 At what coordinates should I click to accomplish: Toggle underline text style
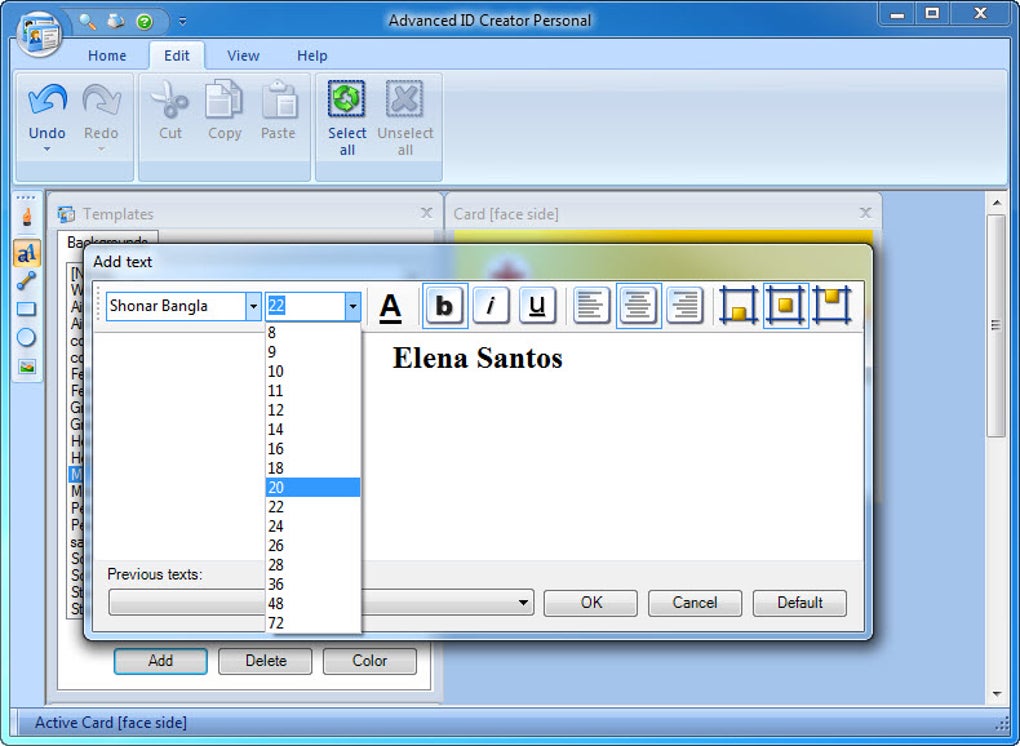(x=537, y=305)
